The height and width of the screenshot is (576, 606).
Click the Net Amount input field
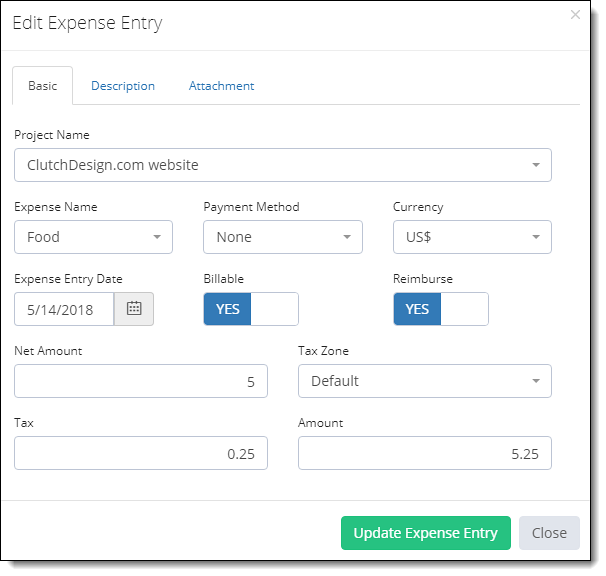pos(141,381)
